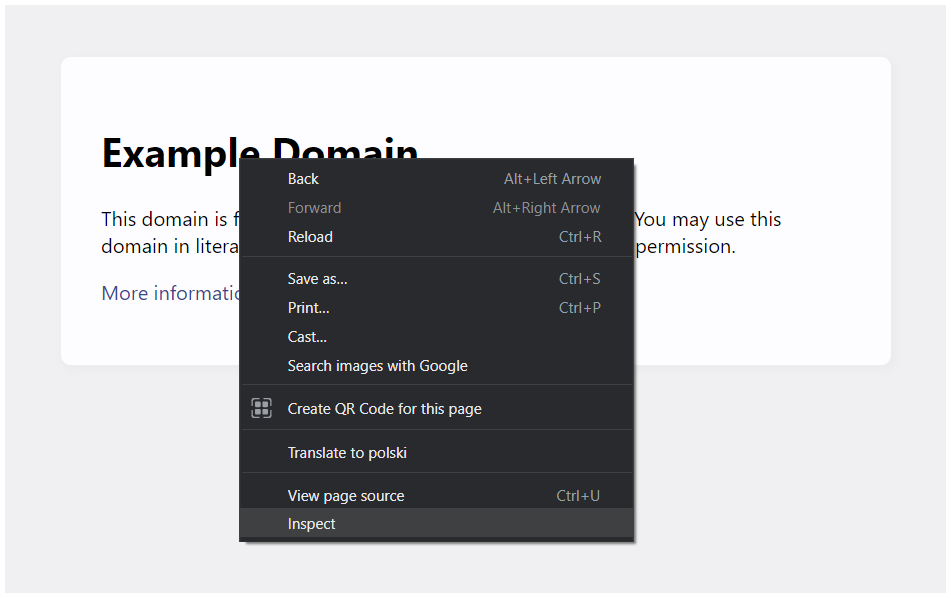The image size is (951, 598).
Task: Click the Ctrl+S shortcut label
Action: 579,279
